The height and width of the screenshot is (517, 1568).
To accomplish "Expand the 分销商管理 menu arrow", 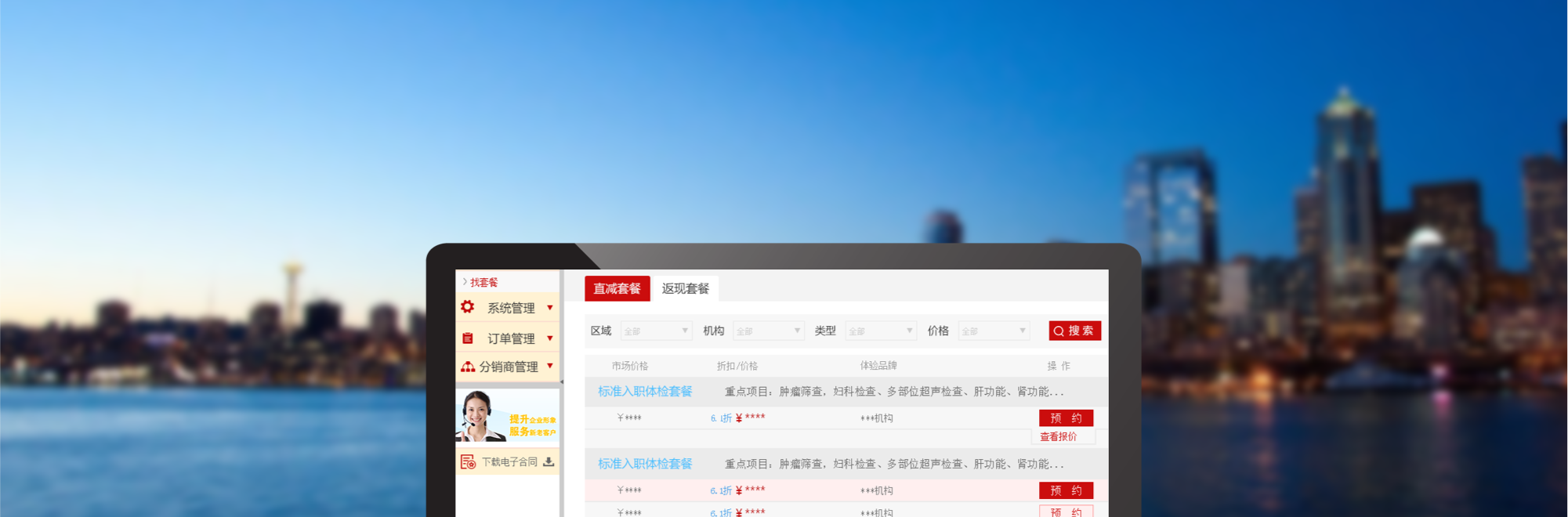I will pyautogui.click(x=550, y=366).
